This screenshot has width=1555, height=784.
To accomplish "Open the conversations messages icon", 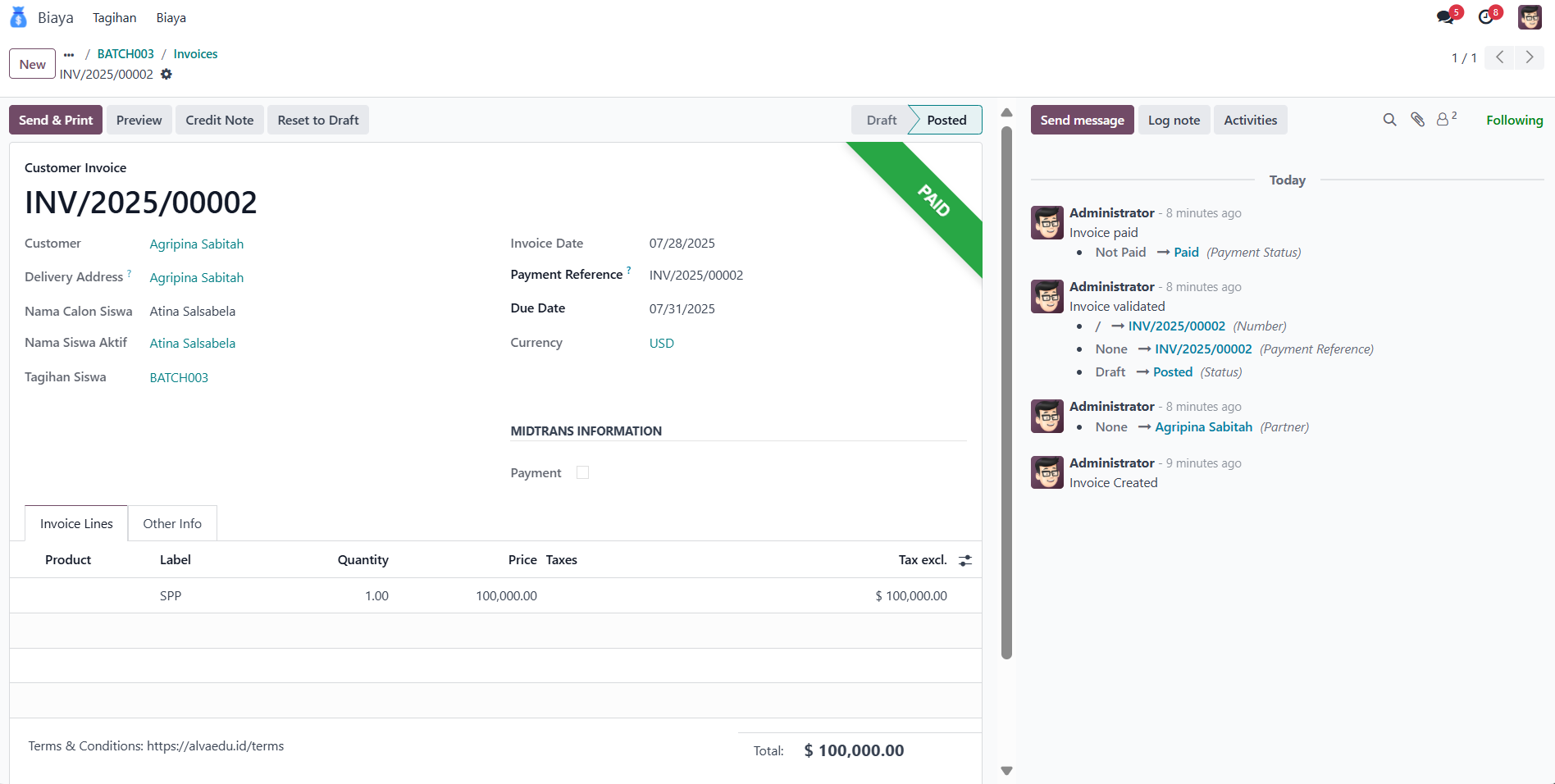I will pyautogui.click(x=1446, y=17).
